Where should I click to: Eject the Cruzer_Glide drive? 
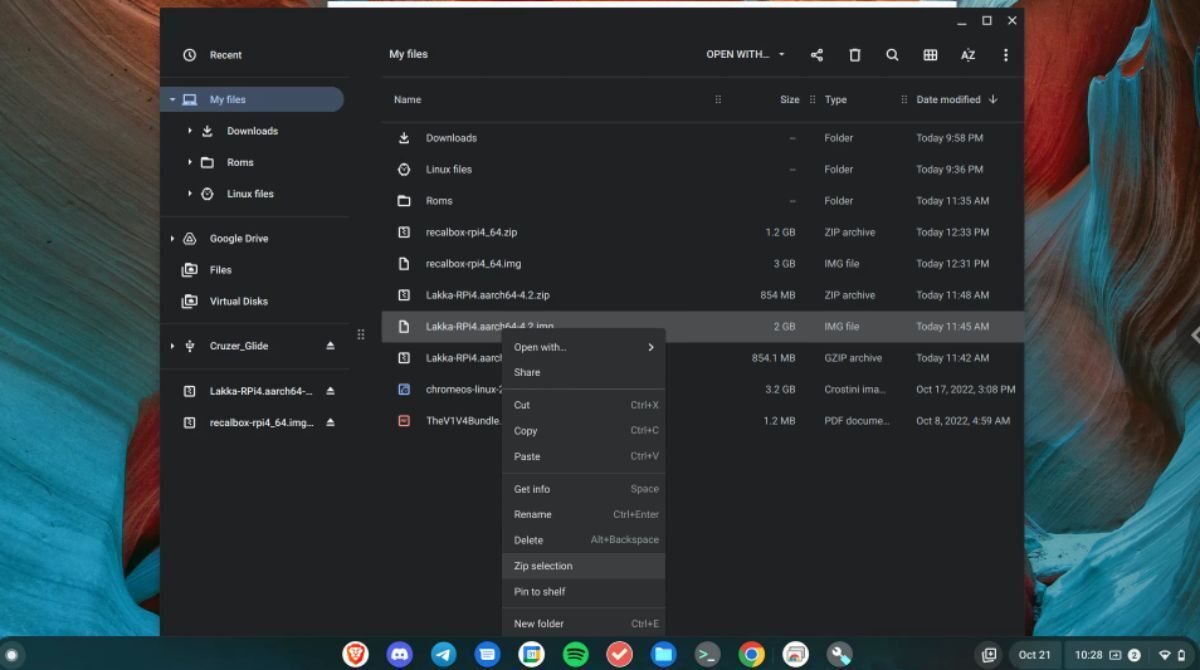(x=331, y=346)
